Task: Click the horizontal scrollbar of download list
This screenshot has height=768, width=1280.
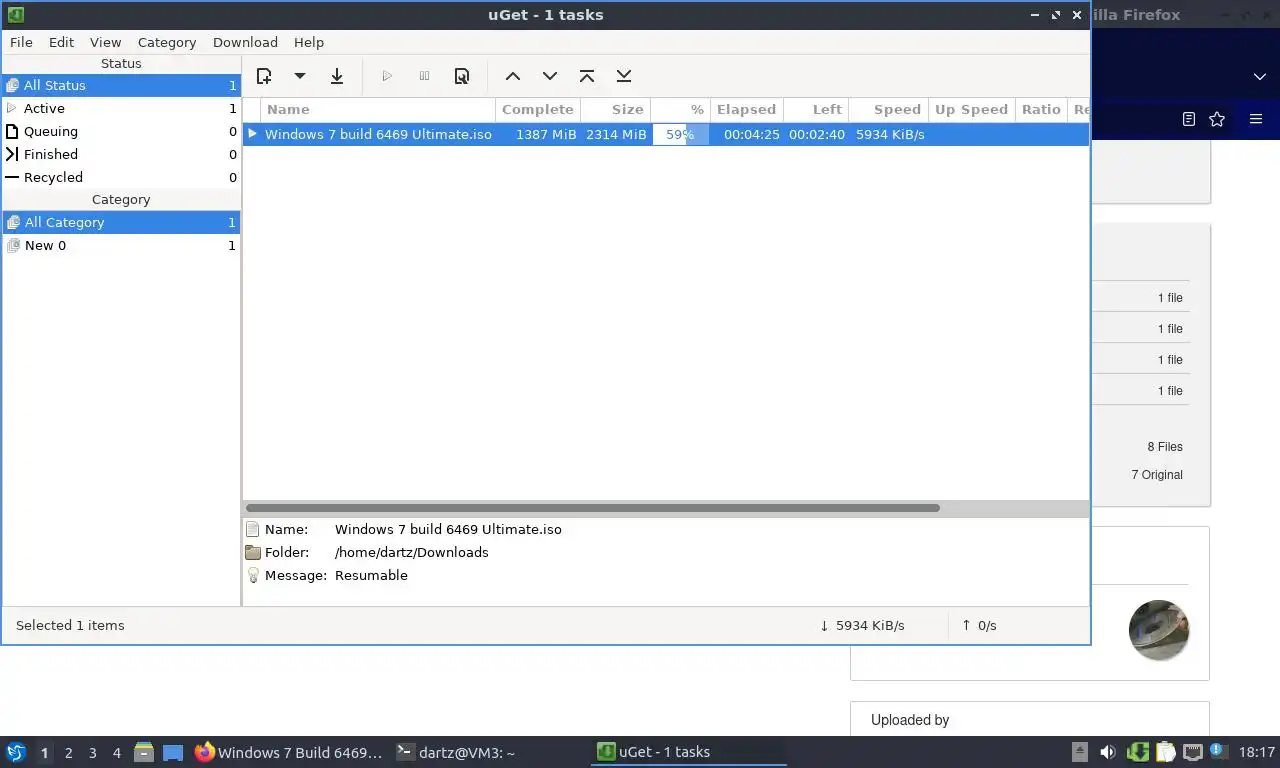Action: coord(593,508)
